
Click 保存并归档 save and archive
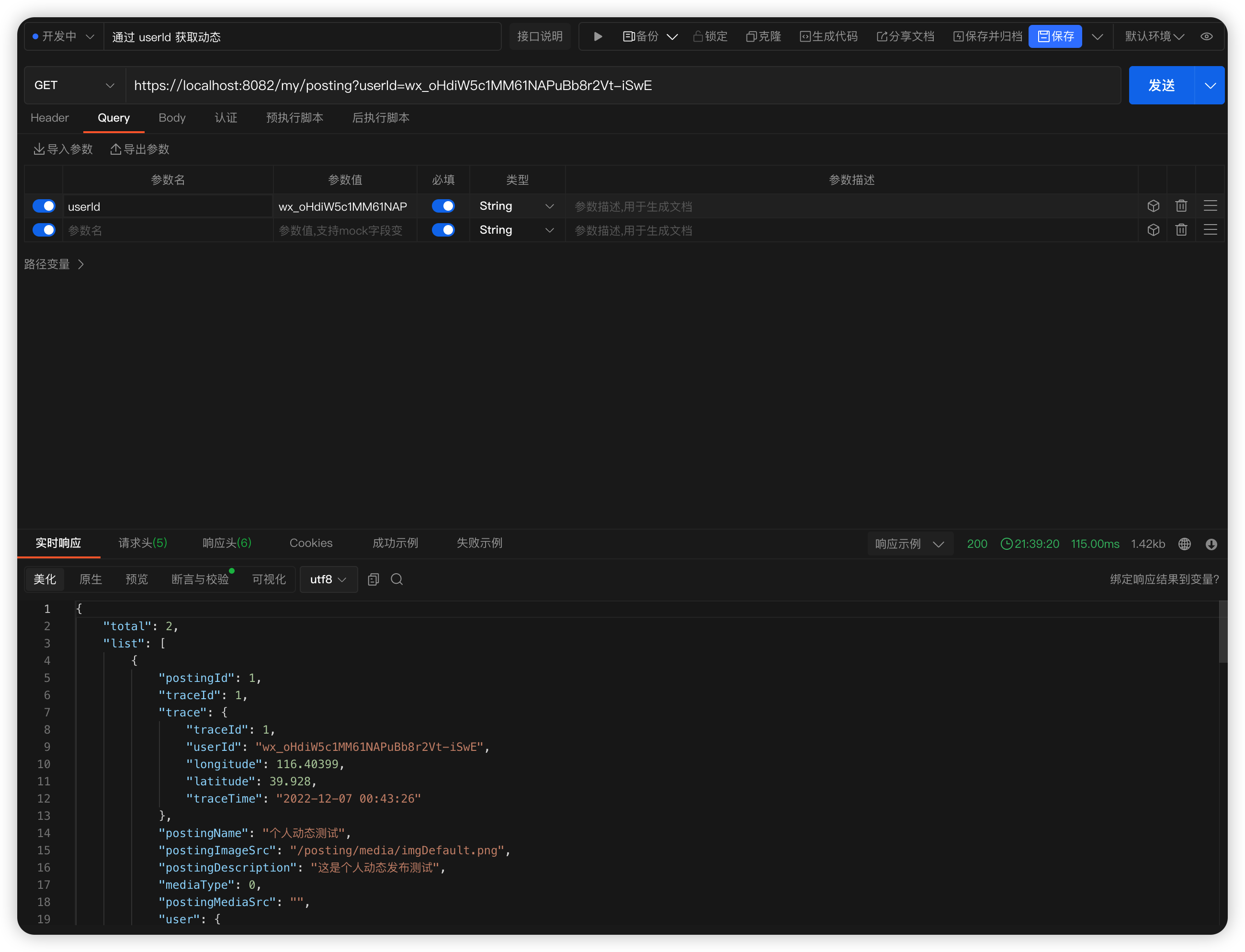click(987, 37)
